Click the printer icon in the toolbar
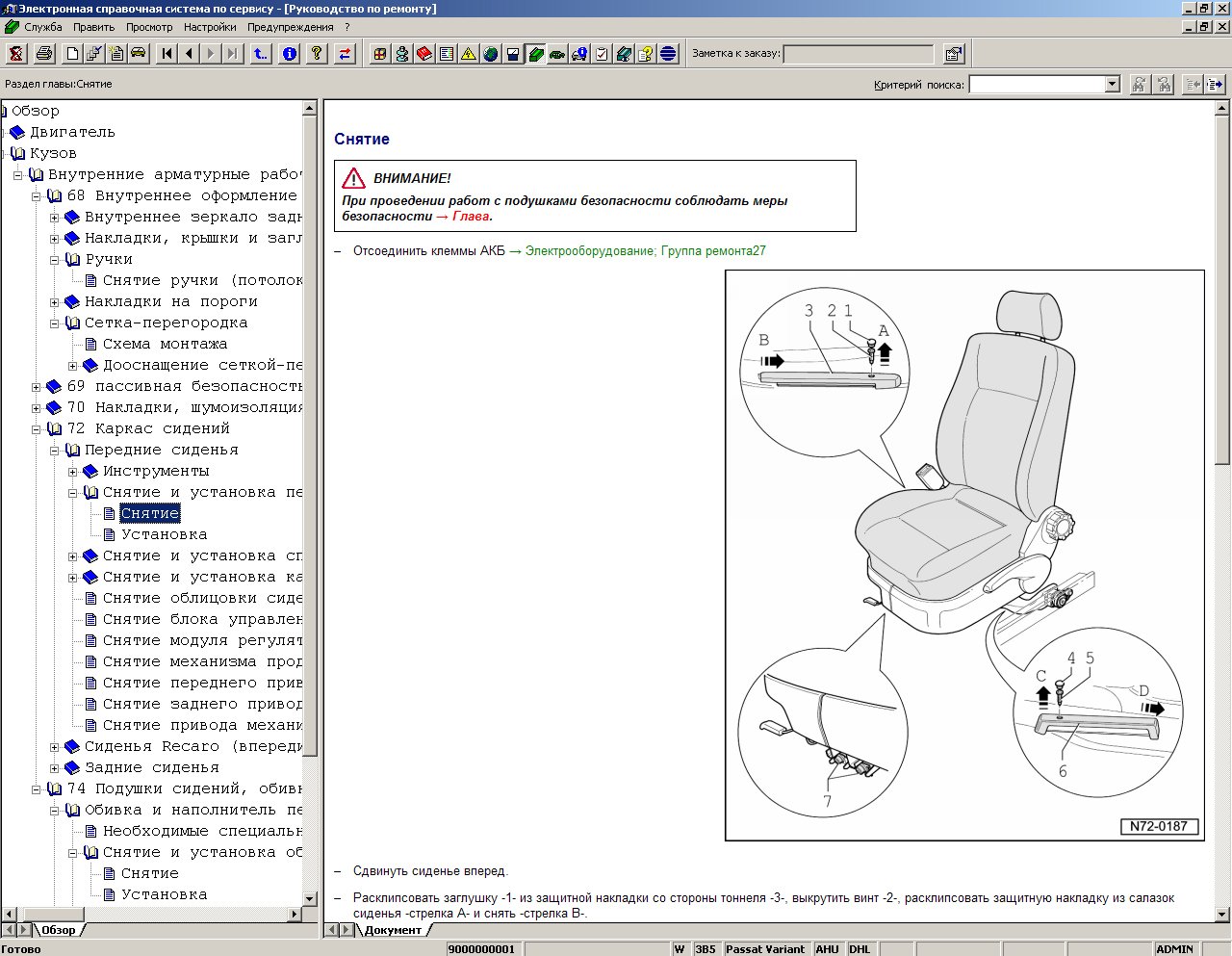 (x=43, y=54)
